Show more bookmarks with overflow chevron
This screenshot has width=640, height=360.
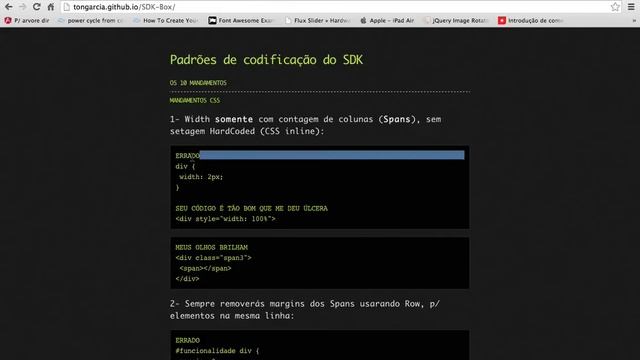coord(634,20)
